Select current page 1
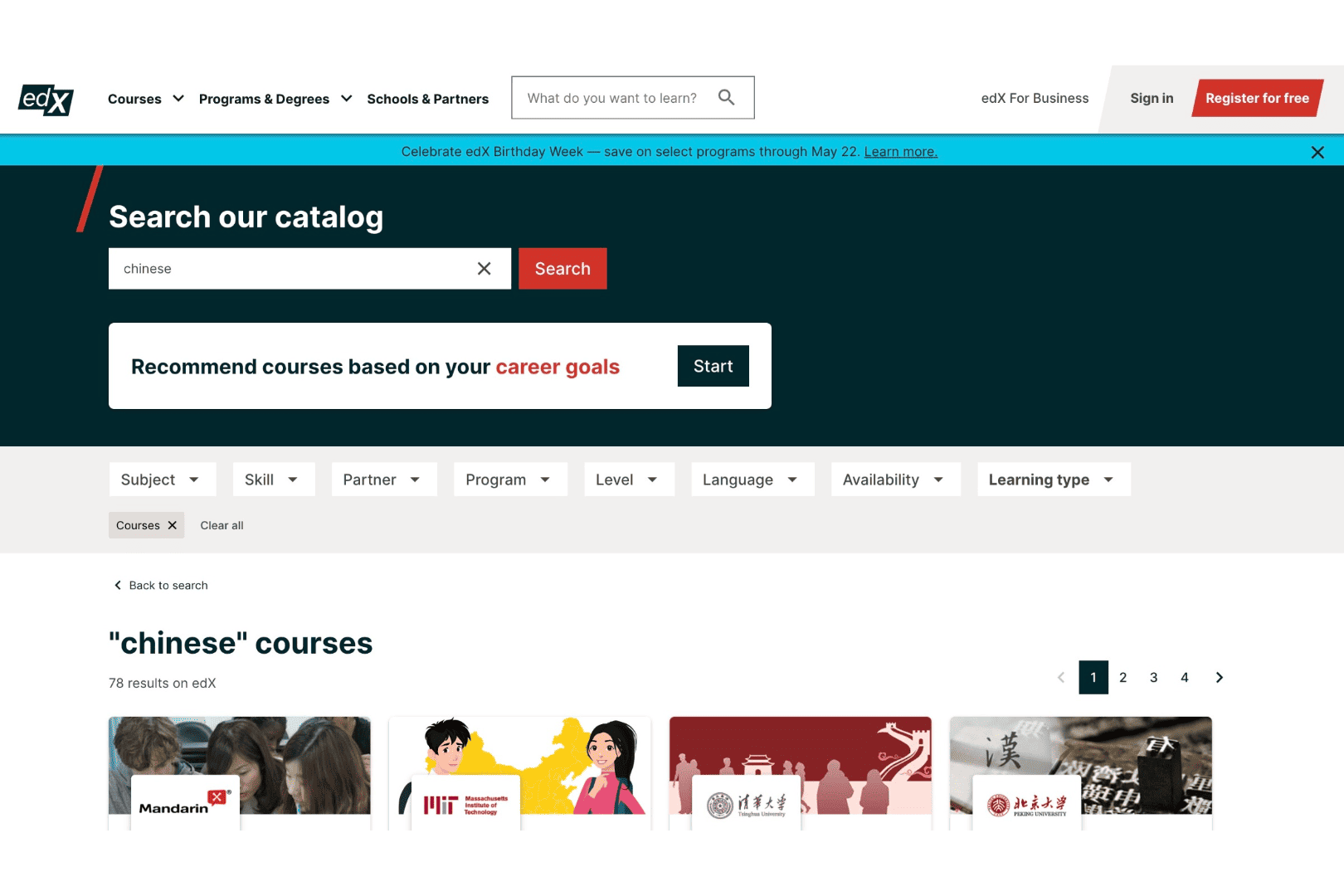Viewport: 1344px width, 896px height. 1093,678
